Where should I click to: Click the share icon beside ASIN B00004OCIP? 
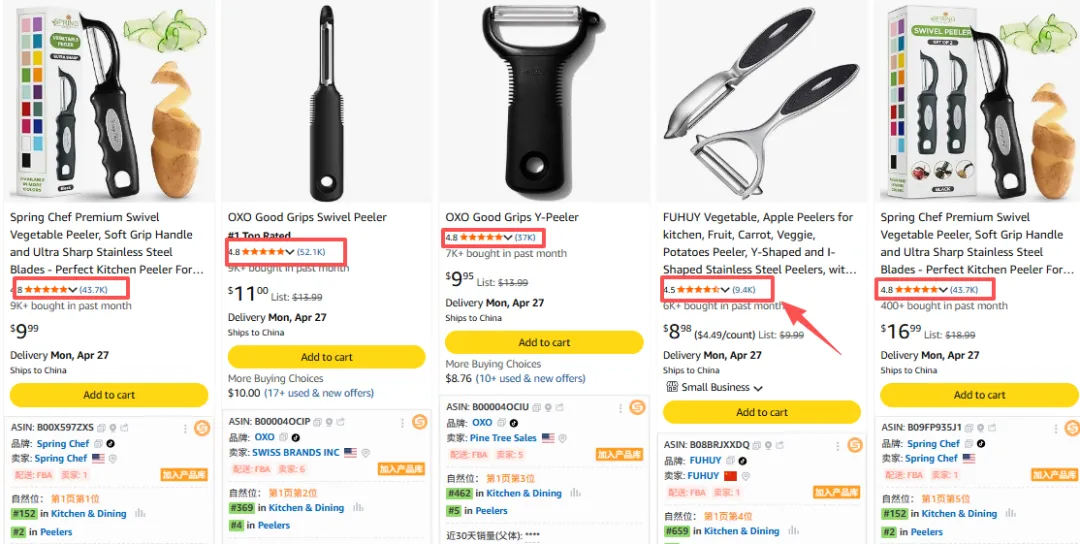click(340, 422)
